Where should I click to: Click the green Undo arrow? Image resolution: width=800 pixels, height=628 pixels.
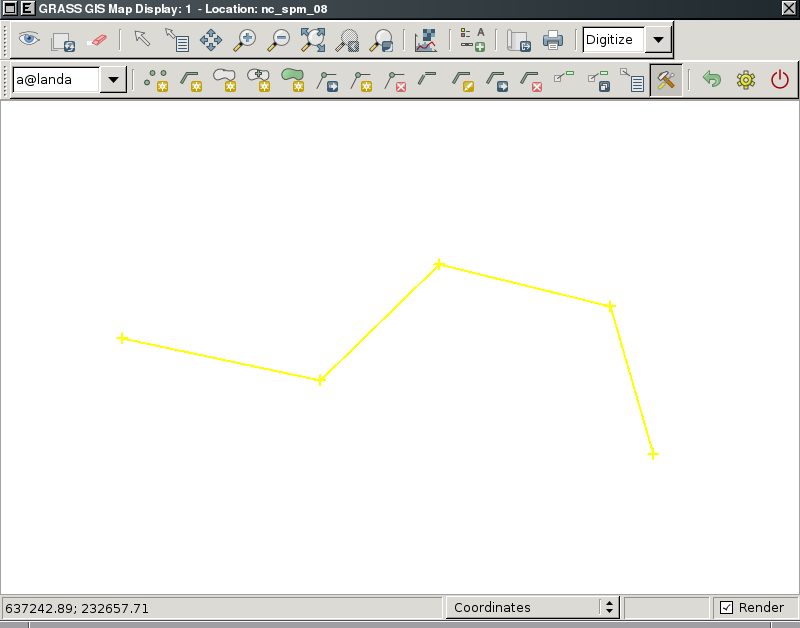pyautogui.click(x=712, y=80)
